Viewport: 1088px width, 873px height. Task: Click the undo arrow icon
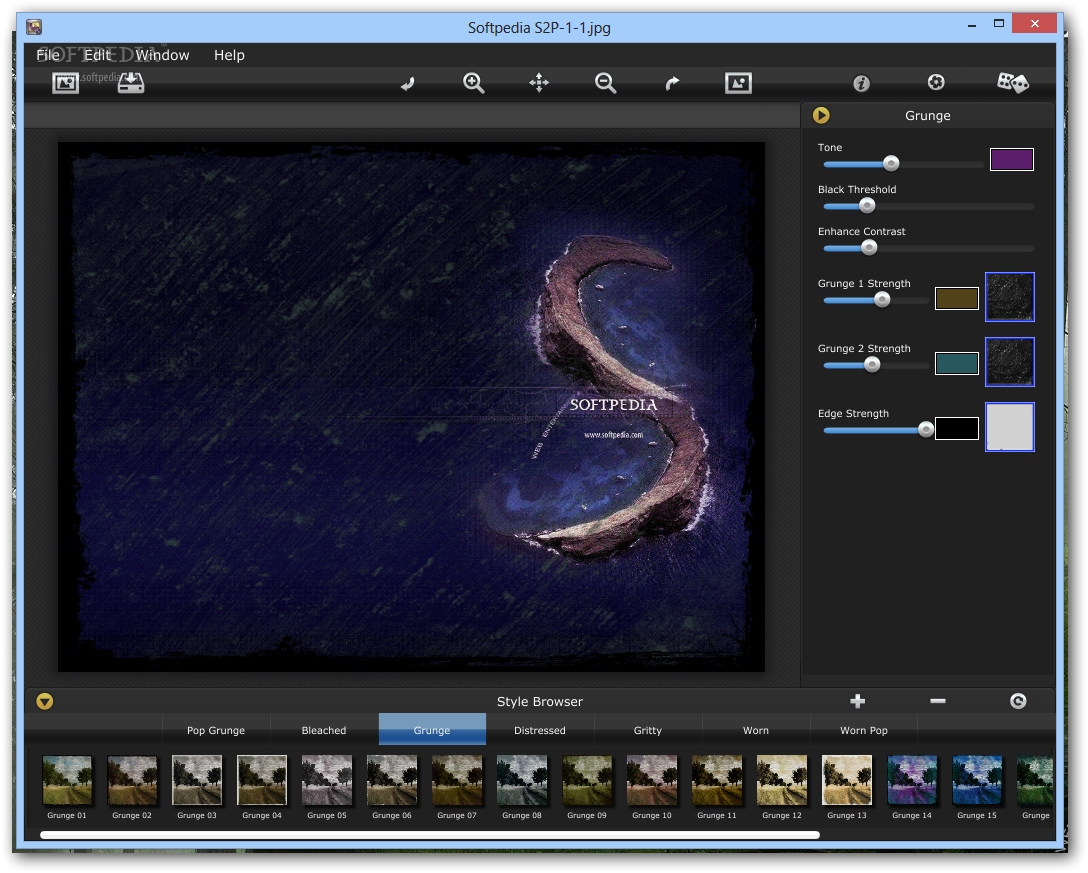click(408, 84)
